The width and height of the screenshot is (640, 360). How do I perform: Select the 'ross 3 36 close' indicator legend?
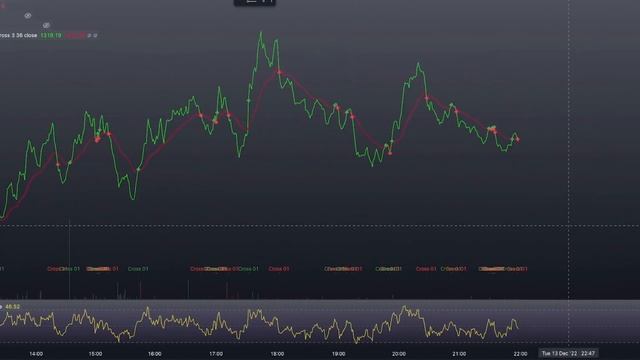click(18, 36)
